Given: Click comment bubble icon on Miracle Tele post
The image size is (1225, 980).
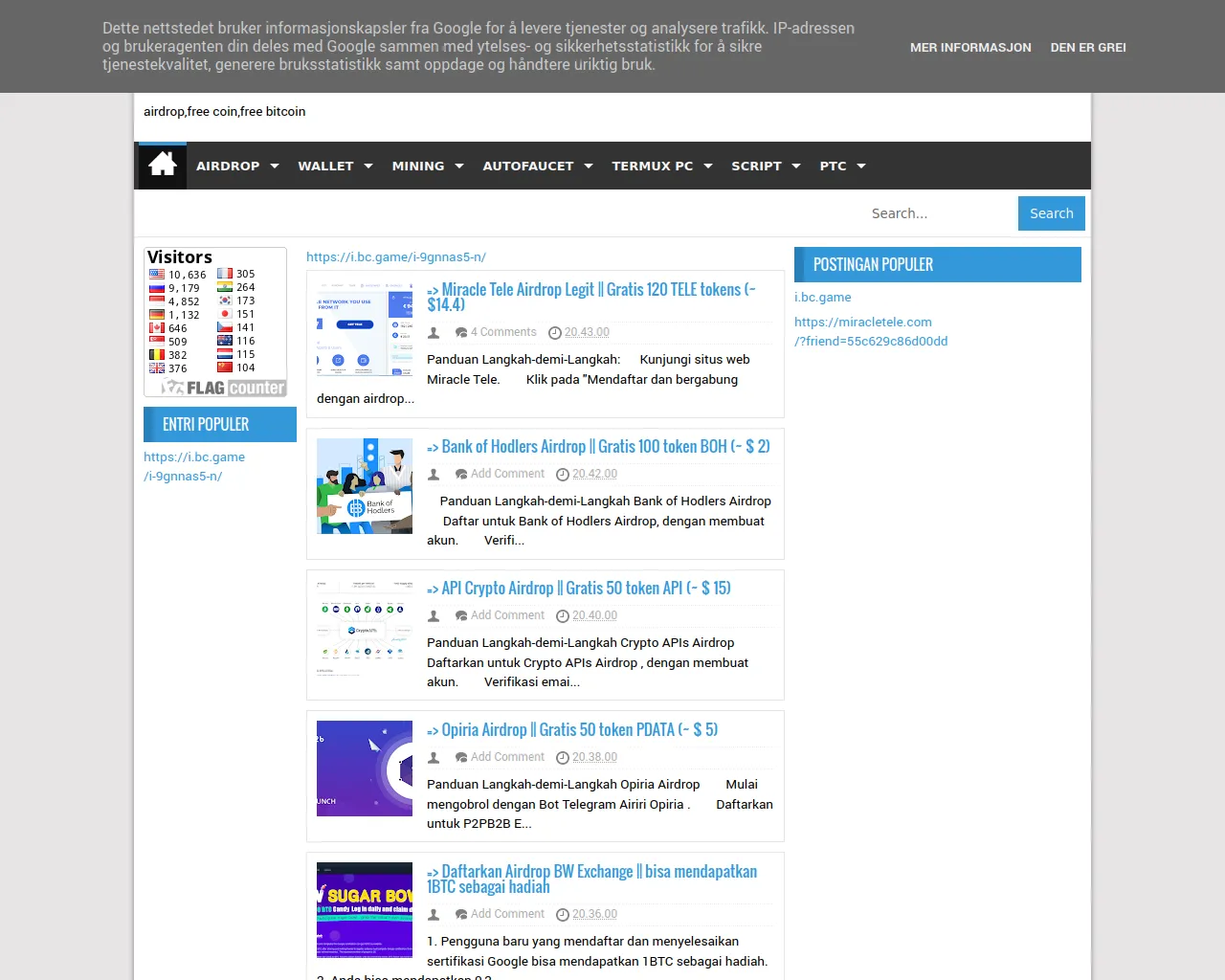Looking at the screenshot, I should click(x=461, y=333).
